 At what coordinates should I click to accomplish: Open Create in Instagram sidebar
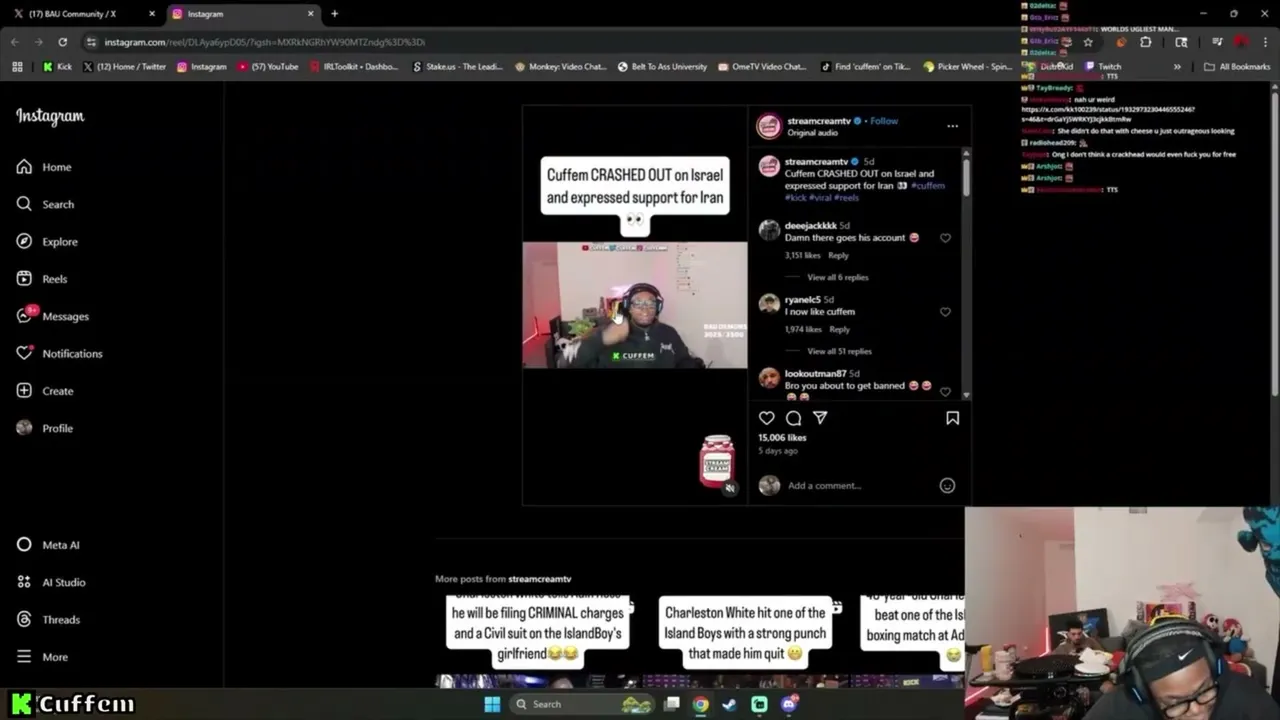point(45,391)
